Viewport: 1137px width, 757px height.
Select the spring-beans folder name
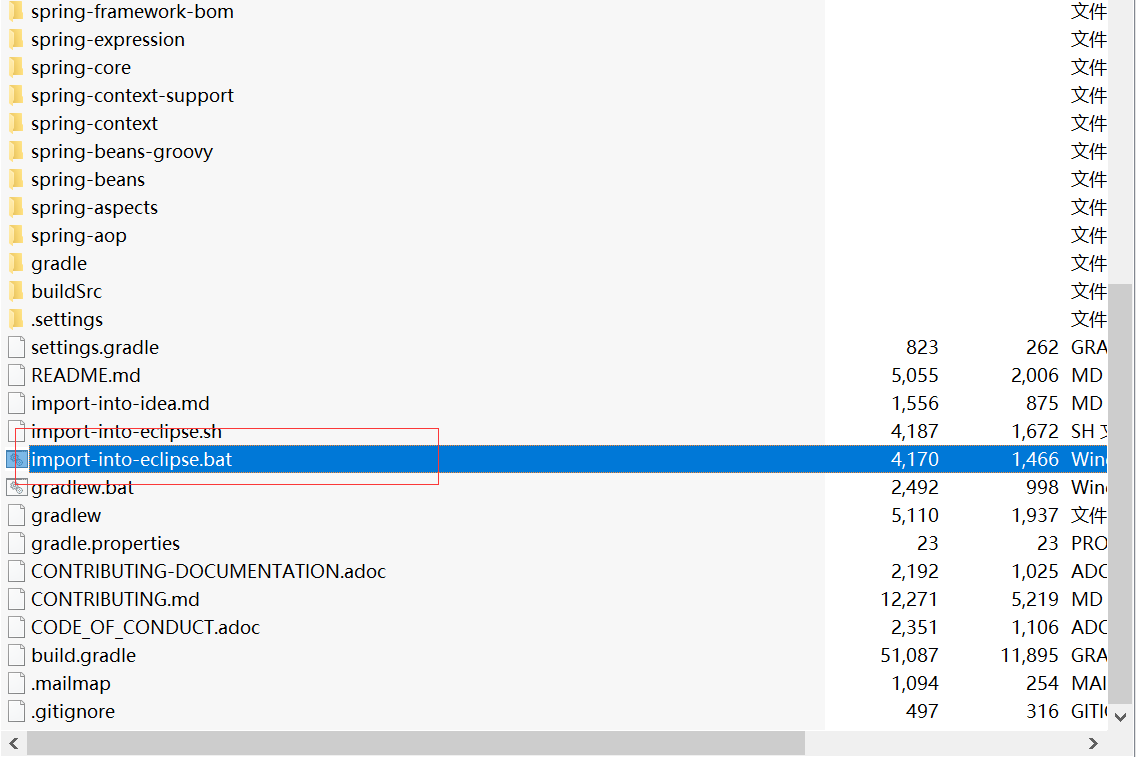pos(88,180)
